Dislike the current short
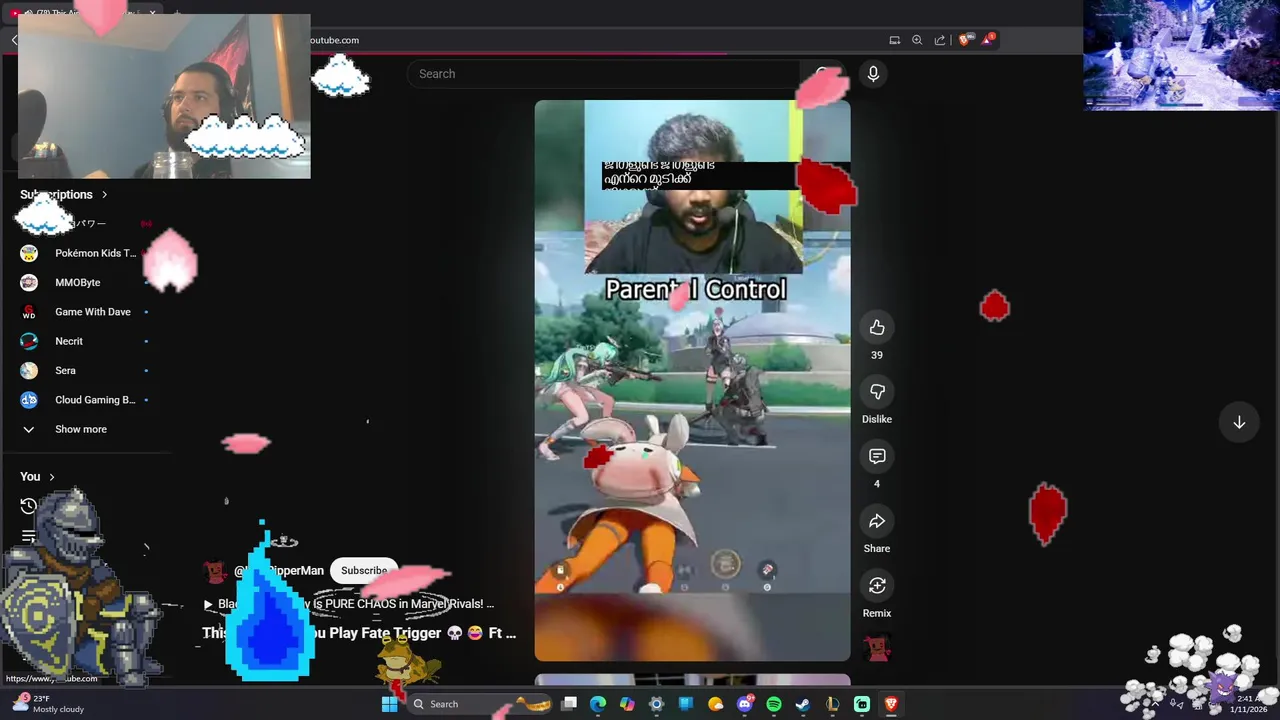Image resolution: width=1280 pixels, height=720 pixels. 877,392
